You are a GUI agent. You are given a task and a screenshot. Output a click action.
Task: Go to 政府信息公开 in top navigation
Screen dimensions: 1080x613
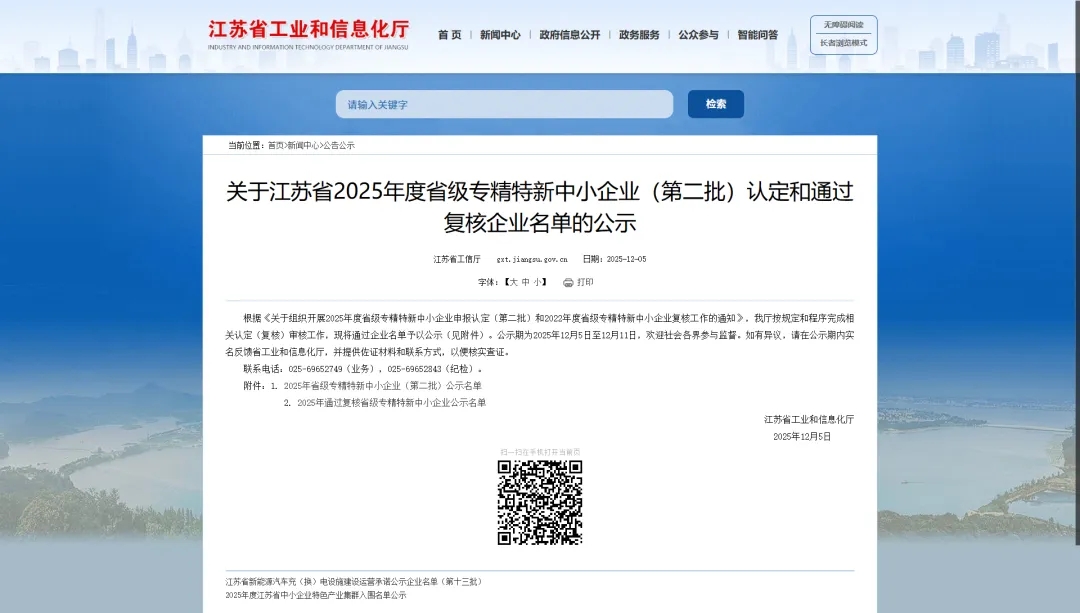570,35
